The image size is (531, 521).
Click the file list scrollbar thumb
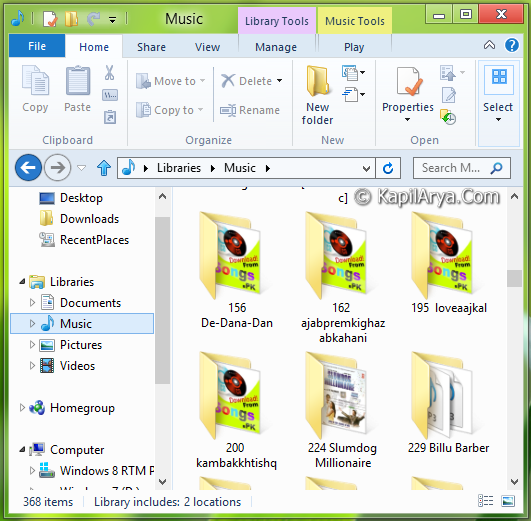(x=514, y=278)
